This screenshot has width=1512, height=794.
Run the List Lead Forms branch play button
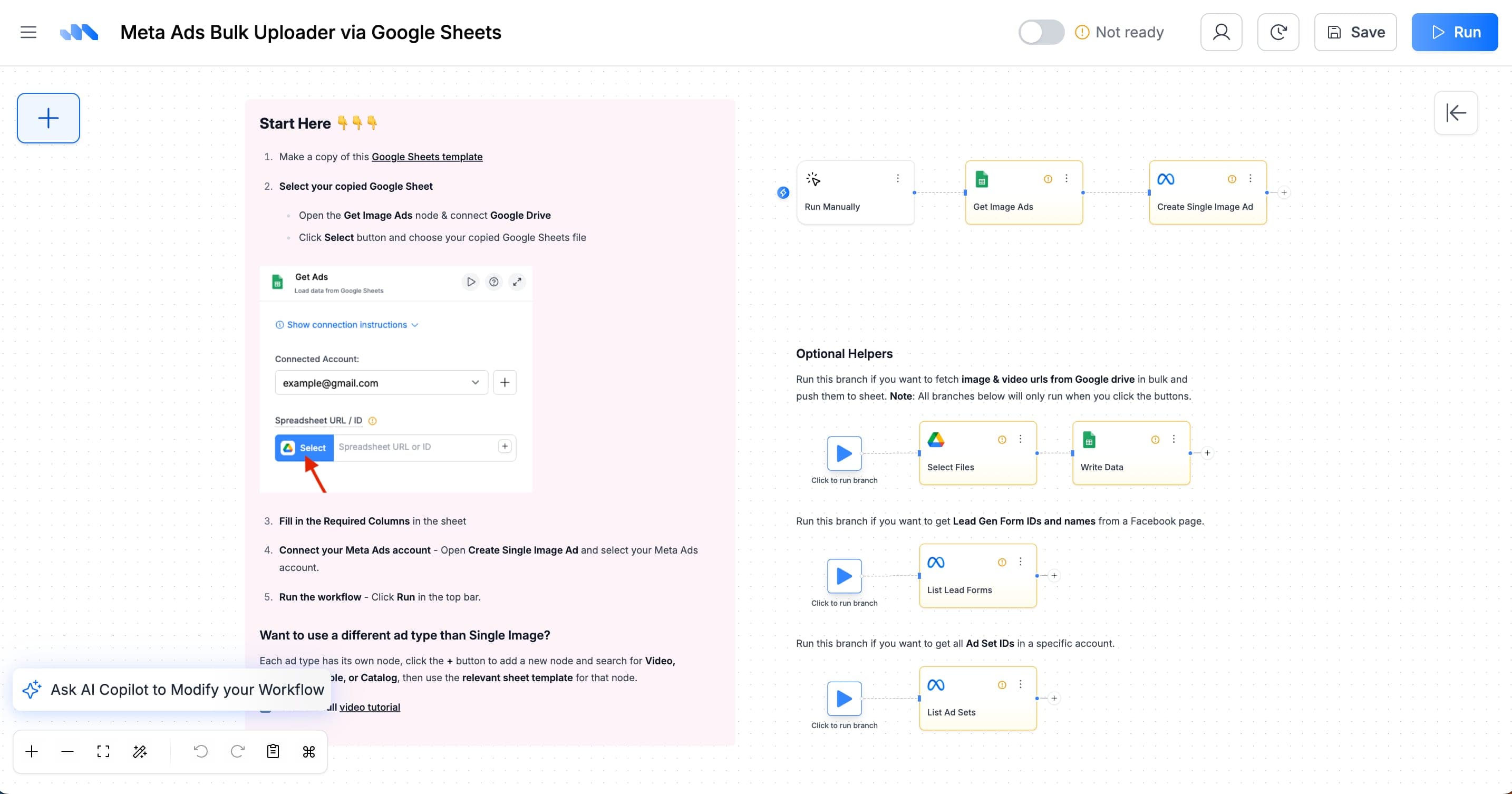(844, 576)
